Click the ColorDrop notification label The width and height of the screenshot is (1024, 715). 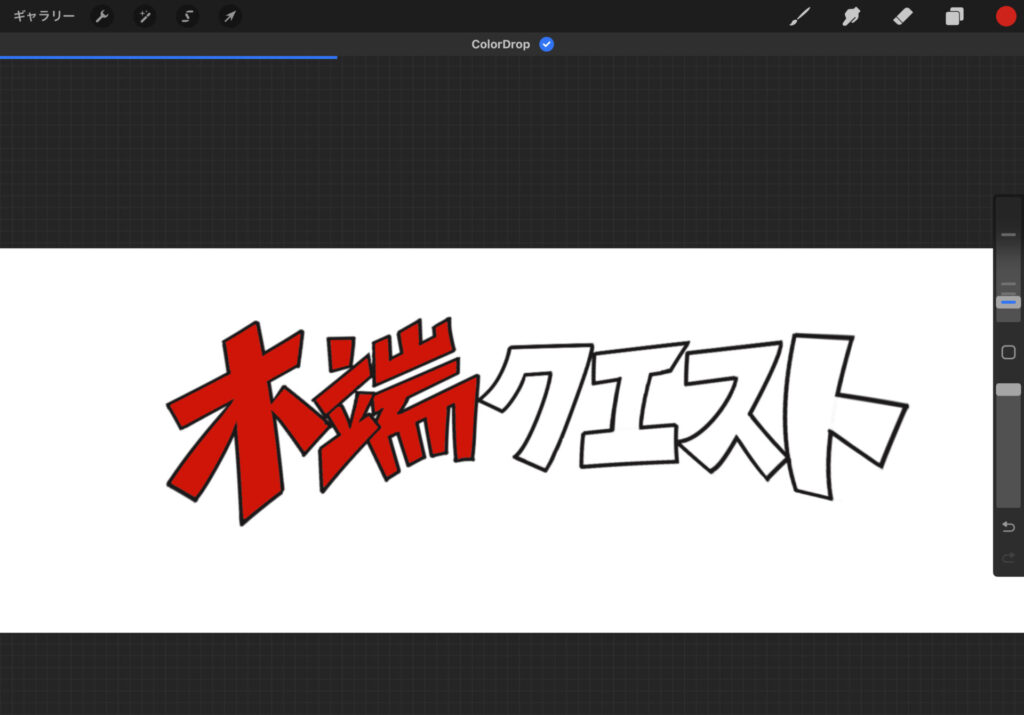[x=500, y=44]
